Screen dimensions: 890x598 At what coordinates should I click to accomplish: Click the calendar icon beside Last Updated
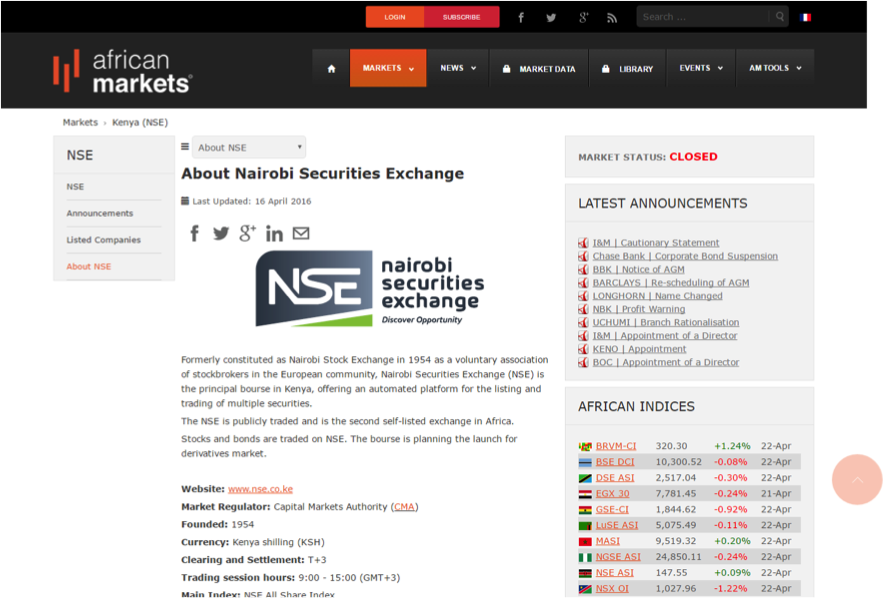click(185, 201)
